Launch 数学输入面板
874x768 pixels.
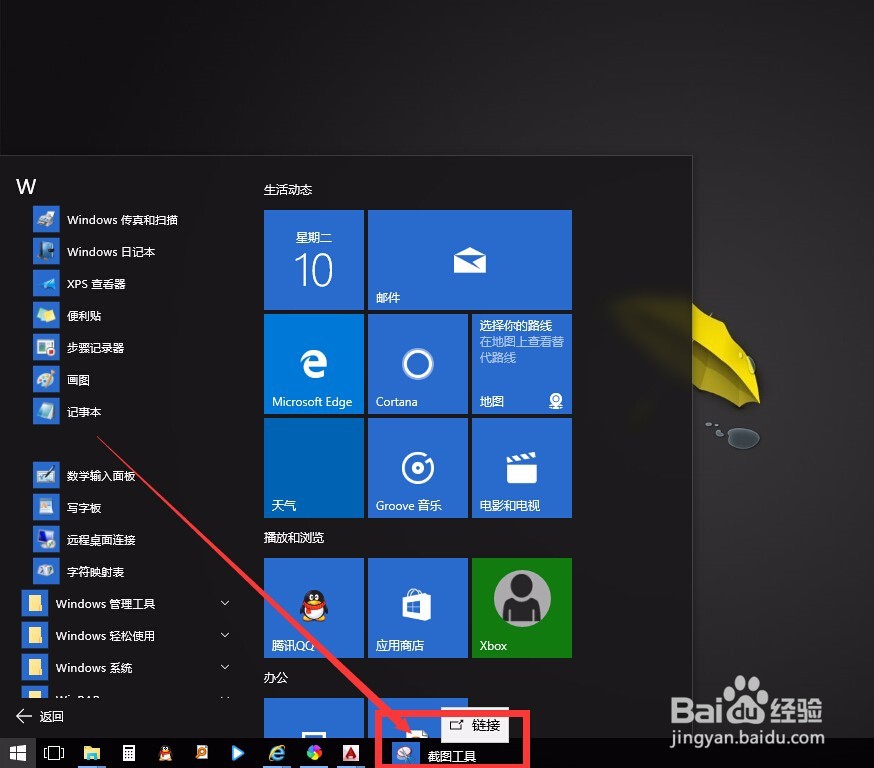click(x=84, y=475)
